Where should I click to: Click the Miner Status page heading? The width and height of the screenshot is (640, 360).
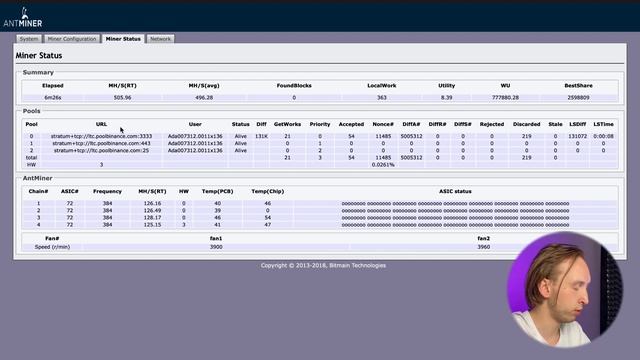click(39, 56)
